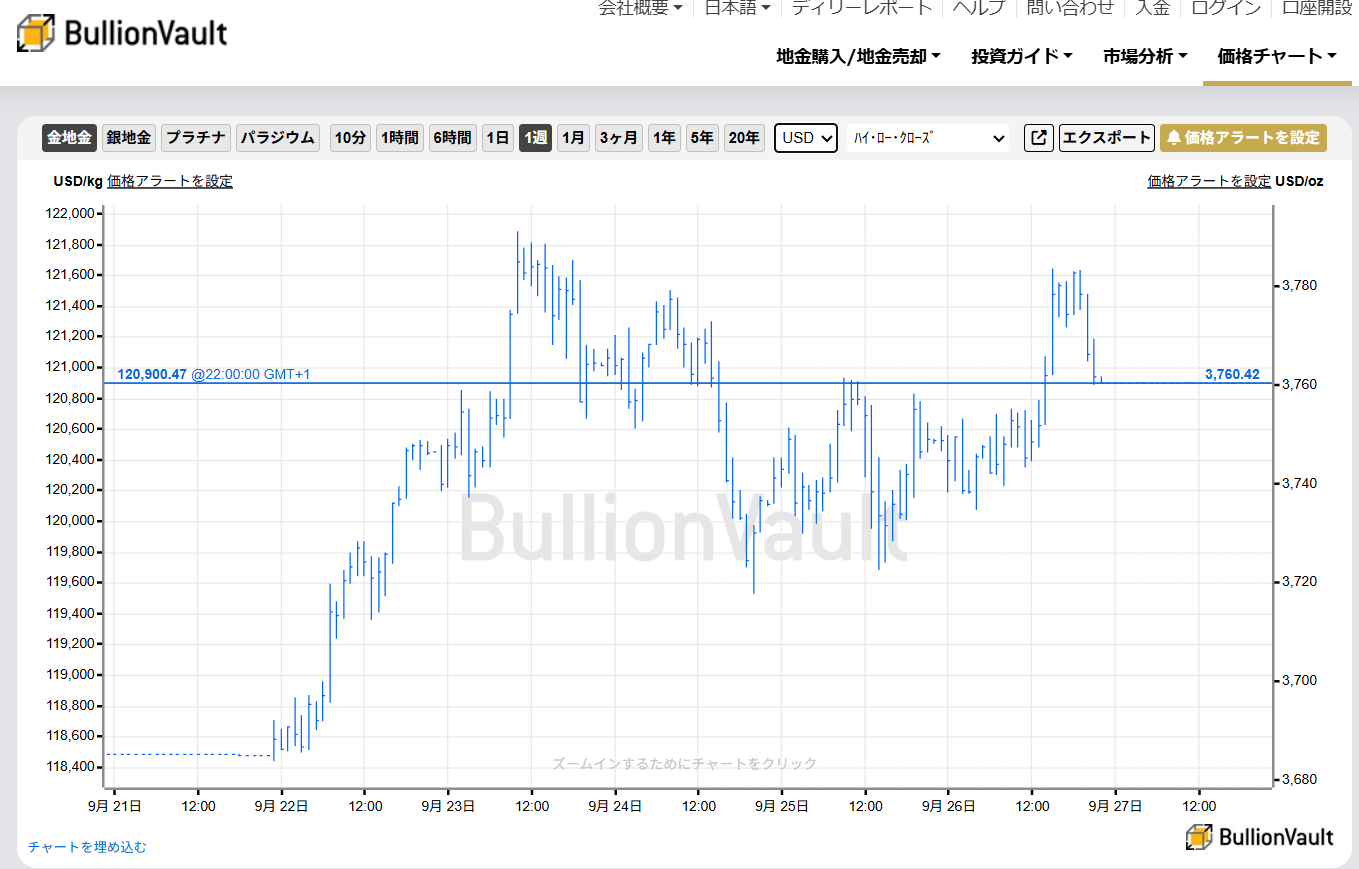Screen dimensions: 1359x869
Task: Switch chart to パラジウム palladium
Action: pyautogui.click(x=278, y=138)
